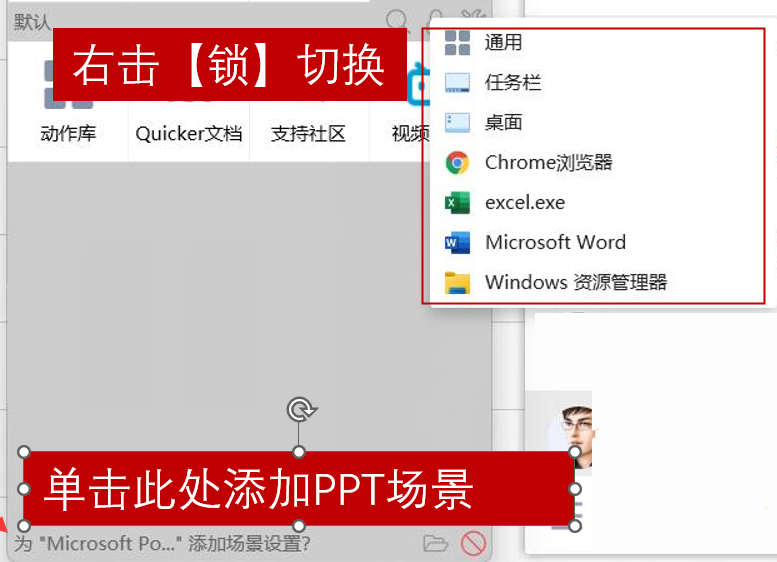The image size is (777, 562).
Task: Click the 桌面 desktop icon
Action: (457, 122)
